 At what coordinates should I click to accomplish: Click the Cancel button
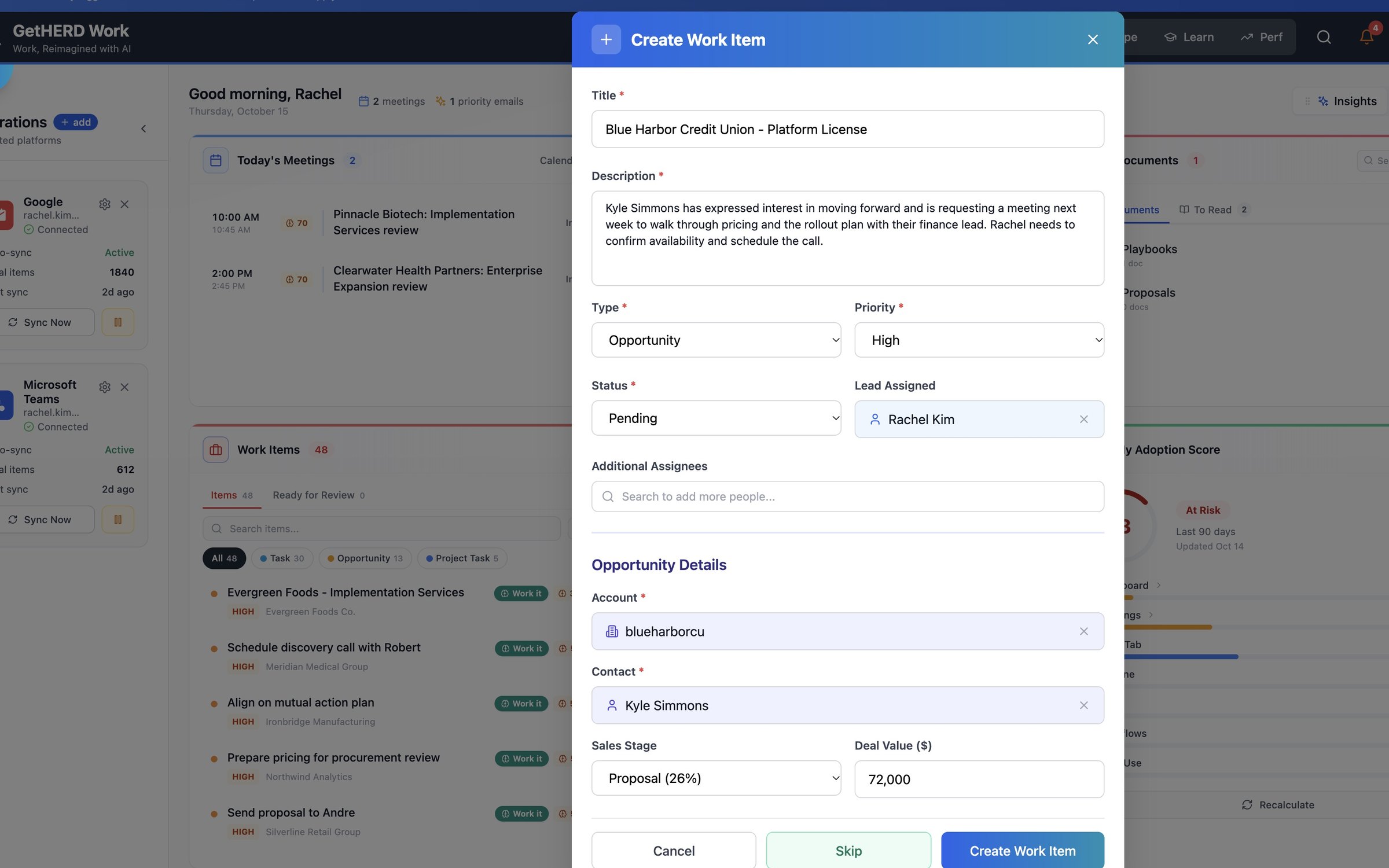click(x=674, y=851)
